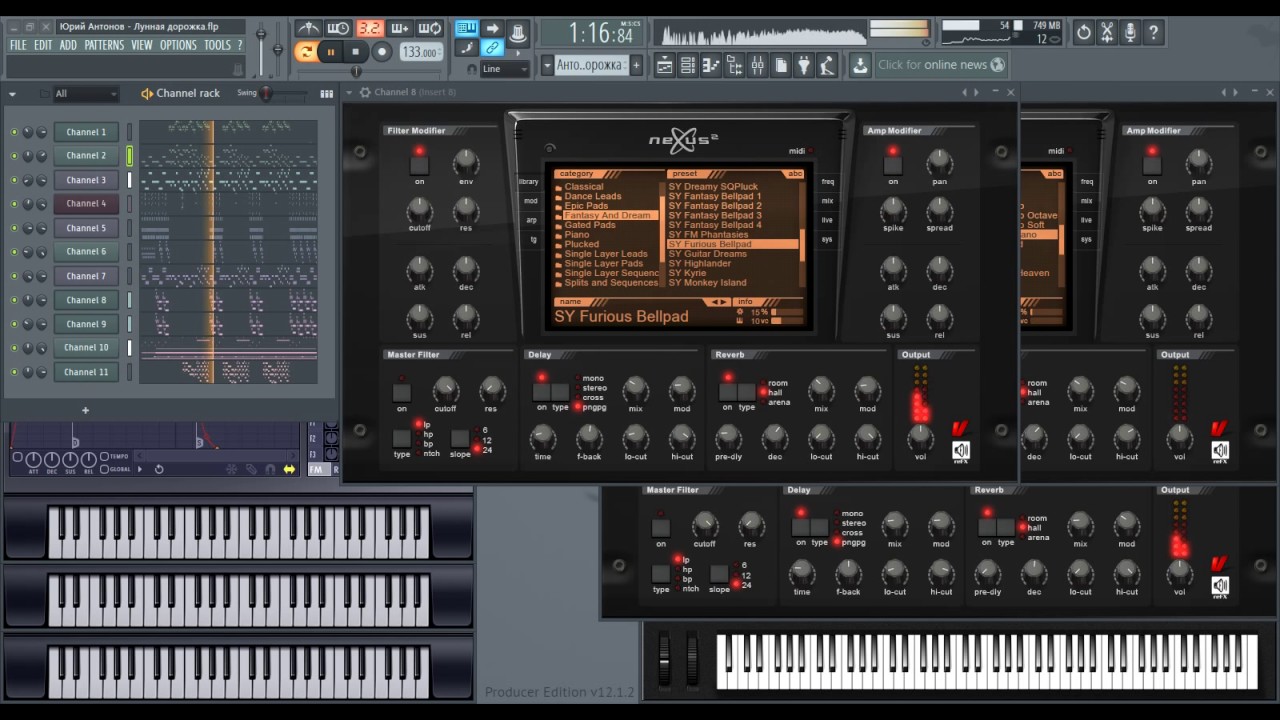Switch the pattern/song mode button
Viewport: 1280px width, 720px height.
click(x=307, y=52)
